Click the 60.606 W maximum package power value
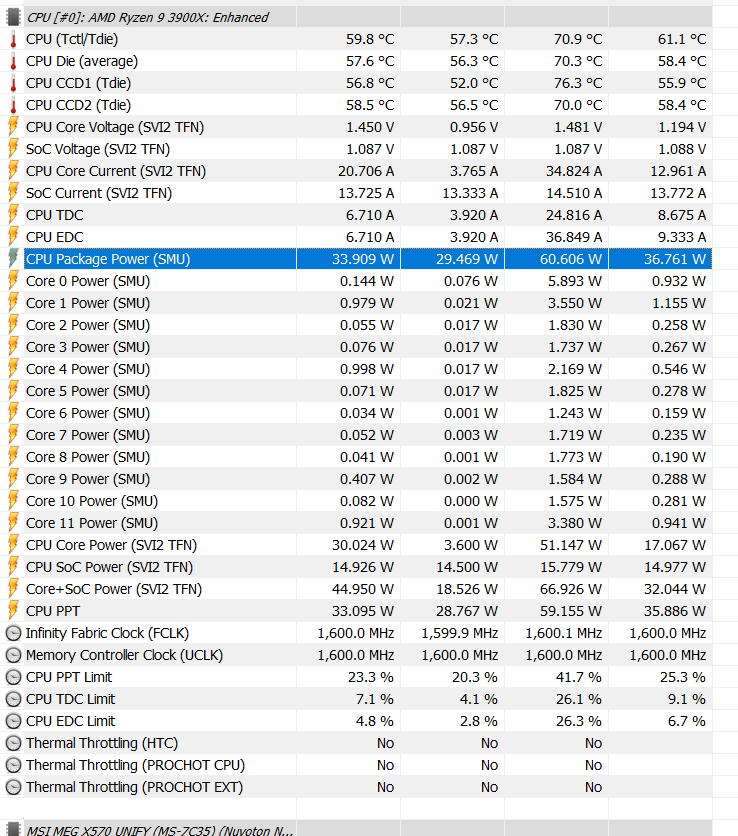738x836 pixels. [571, 259]
